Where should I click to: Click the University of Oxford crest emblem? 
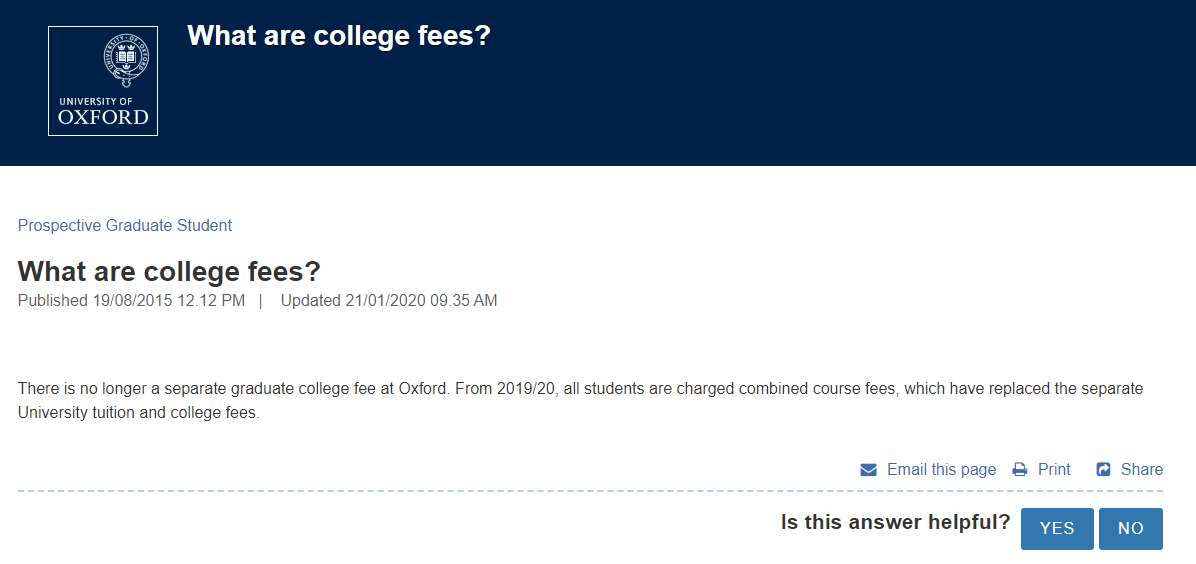tap(126, 60)
